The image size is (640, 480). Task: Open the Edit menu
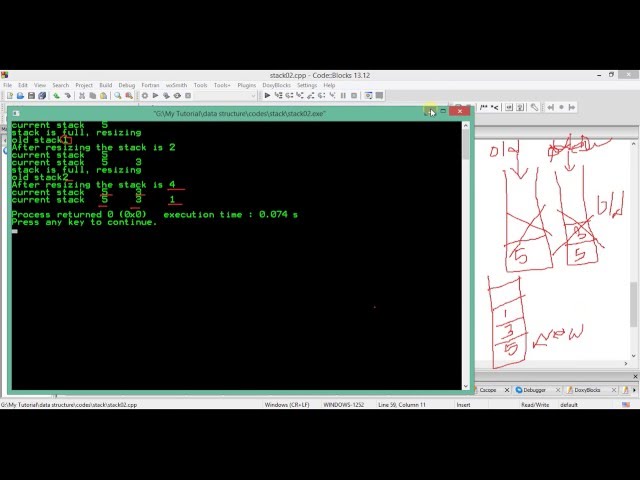click(x=23, y=85)
